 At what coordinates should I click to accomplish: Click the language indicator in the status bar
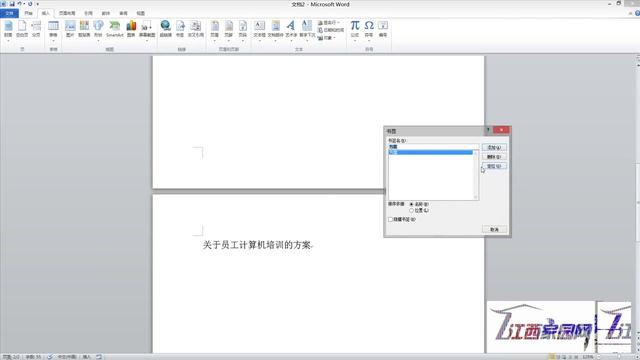(x=67, y=357)
